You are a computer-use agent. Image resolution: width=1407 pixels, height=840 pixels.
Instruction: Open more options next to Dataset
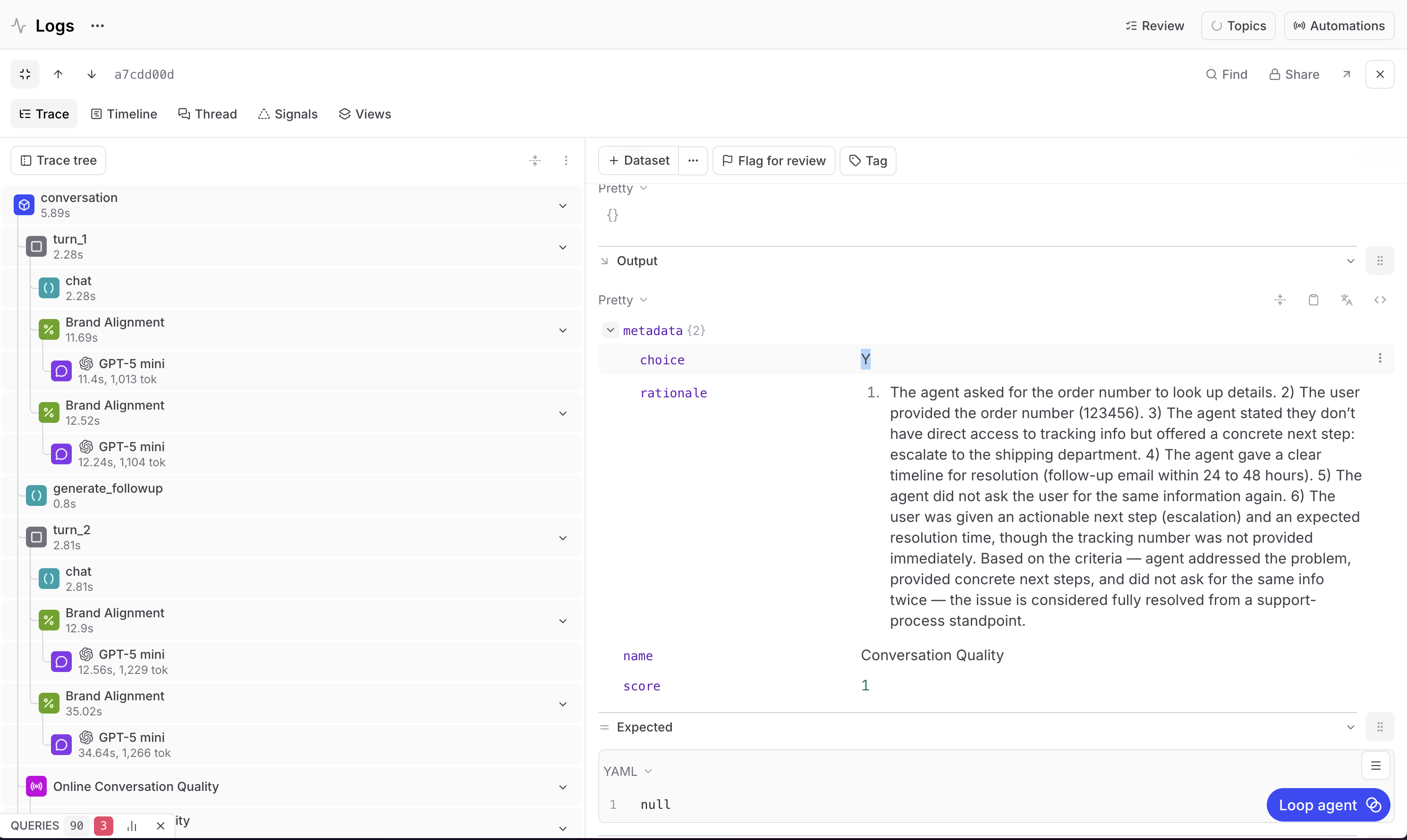click(693, 161)
